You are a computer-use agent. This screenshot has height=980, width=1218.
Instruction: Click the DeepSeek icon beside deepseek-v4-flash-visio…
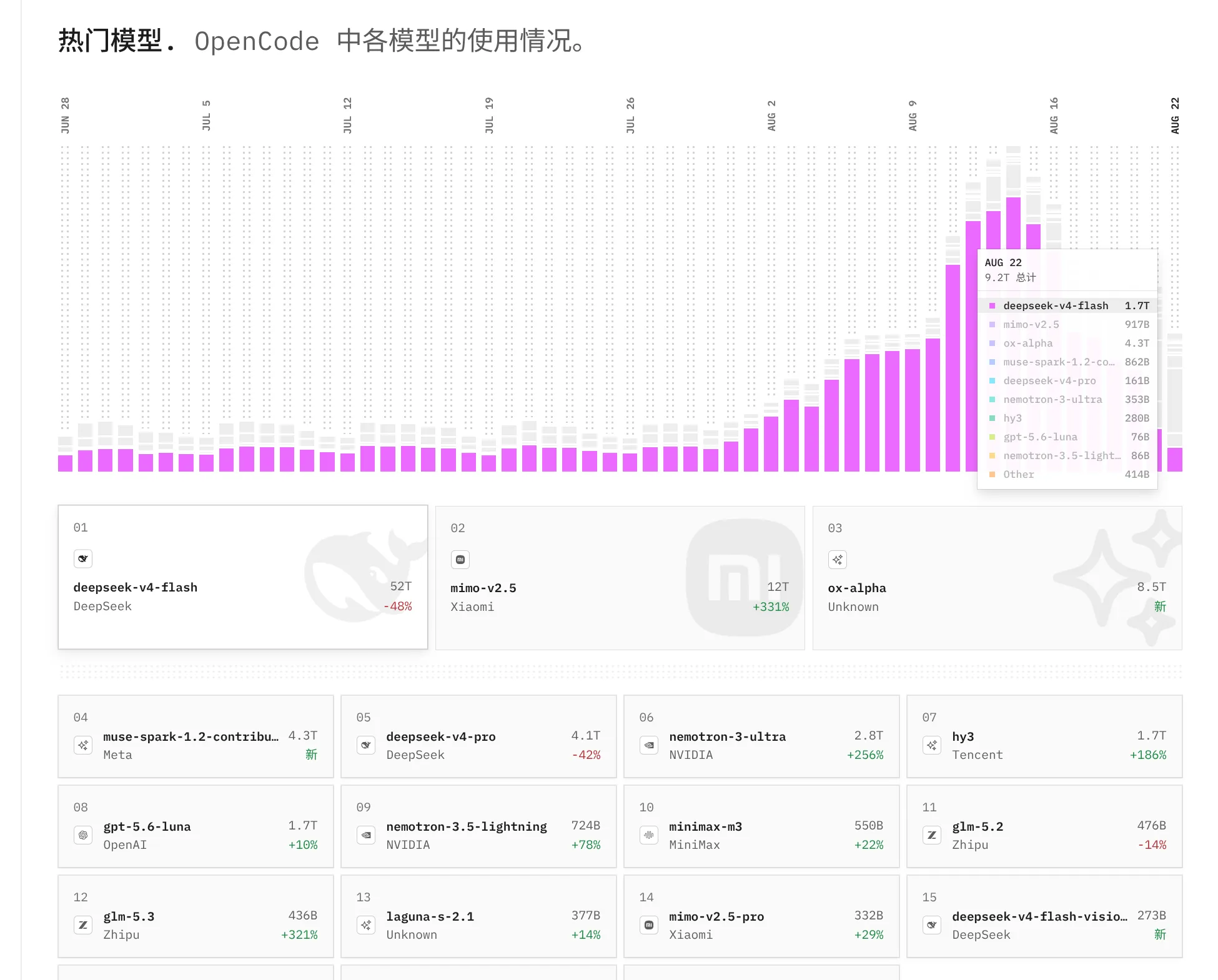click(932, 925)
